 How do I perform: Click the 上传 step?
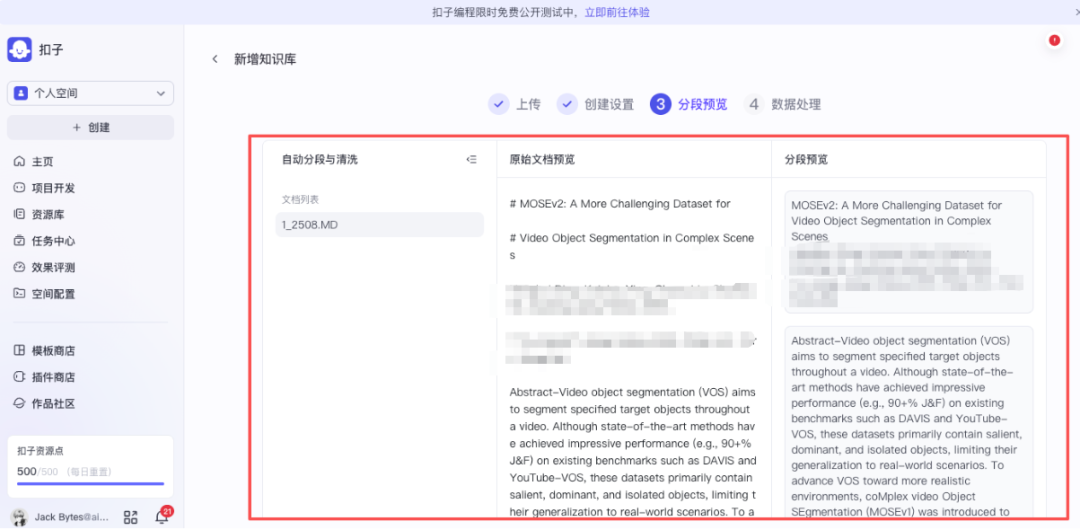(515, 105)
